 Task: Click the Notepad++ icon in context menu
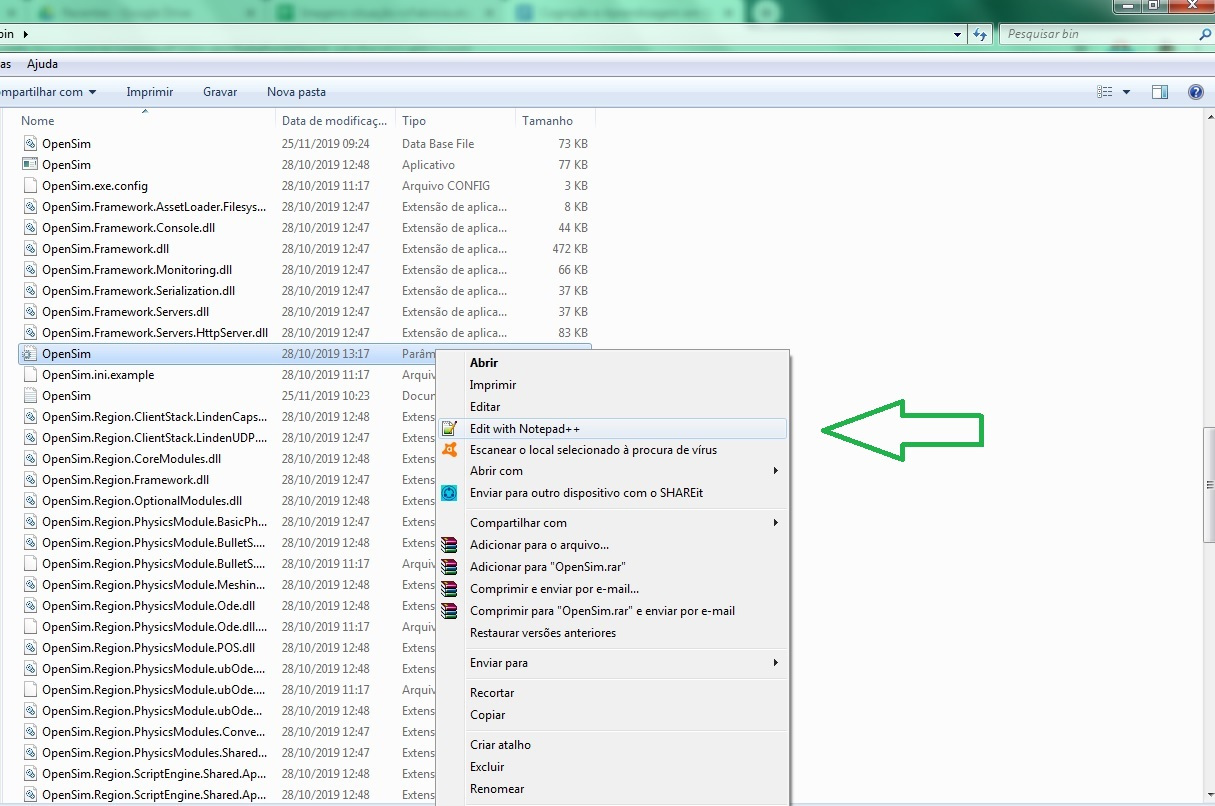point(450,429)
